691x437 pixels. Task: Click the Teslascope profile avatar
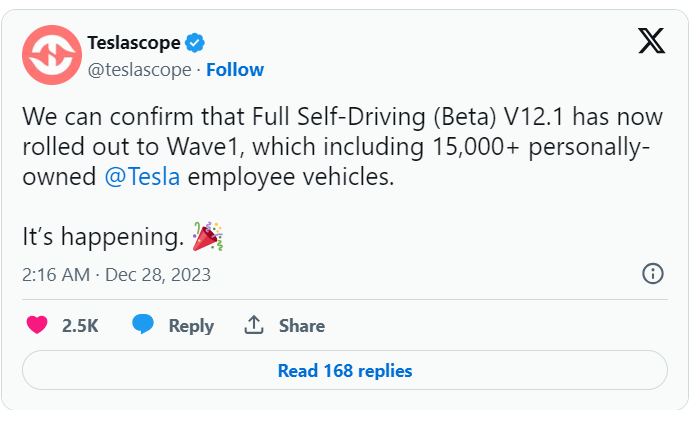(x=52, y=55)
